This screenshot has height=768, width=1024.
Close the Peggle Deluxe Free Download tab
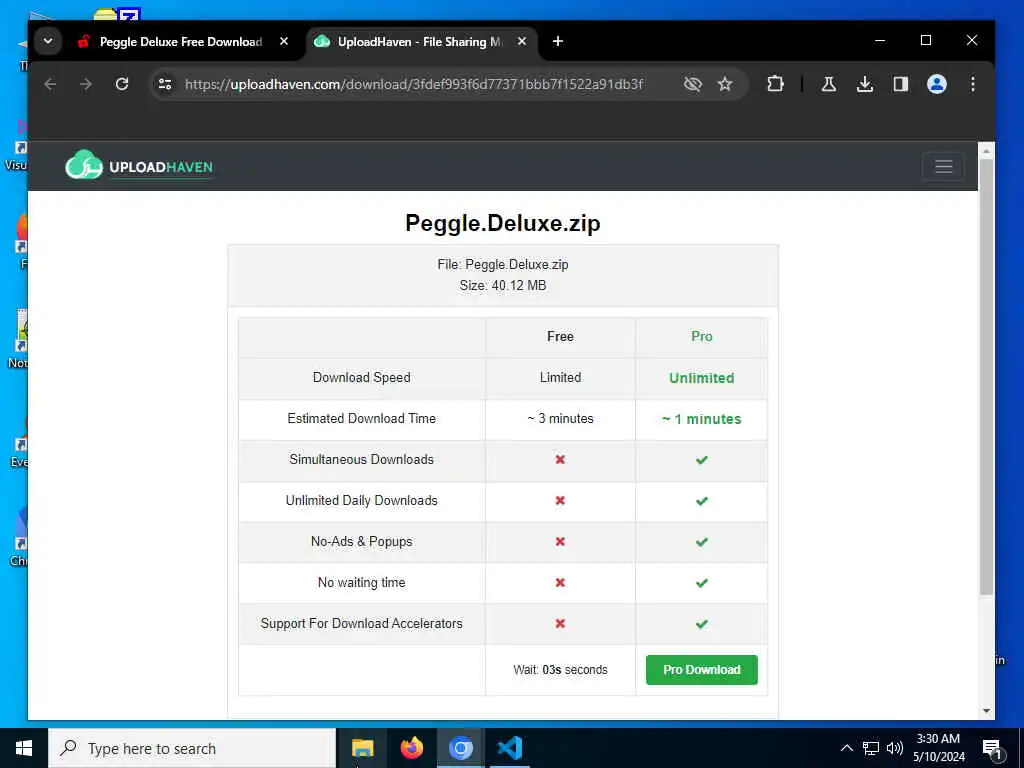(284, 41)
